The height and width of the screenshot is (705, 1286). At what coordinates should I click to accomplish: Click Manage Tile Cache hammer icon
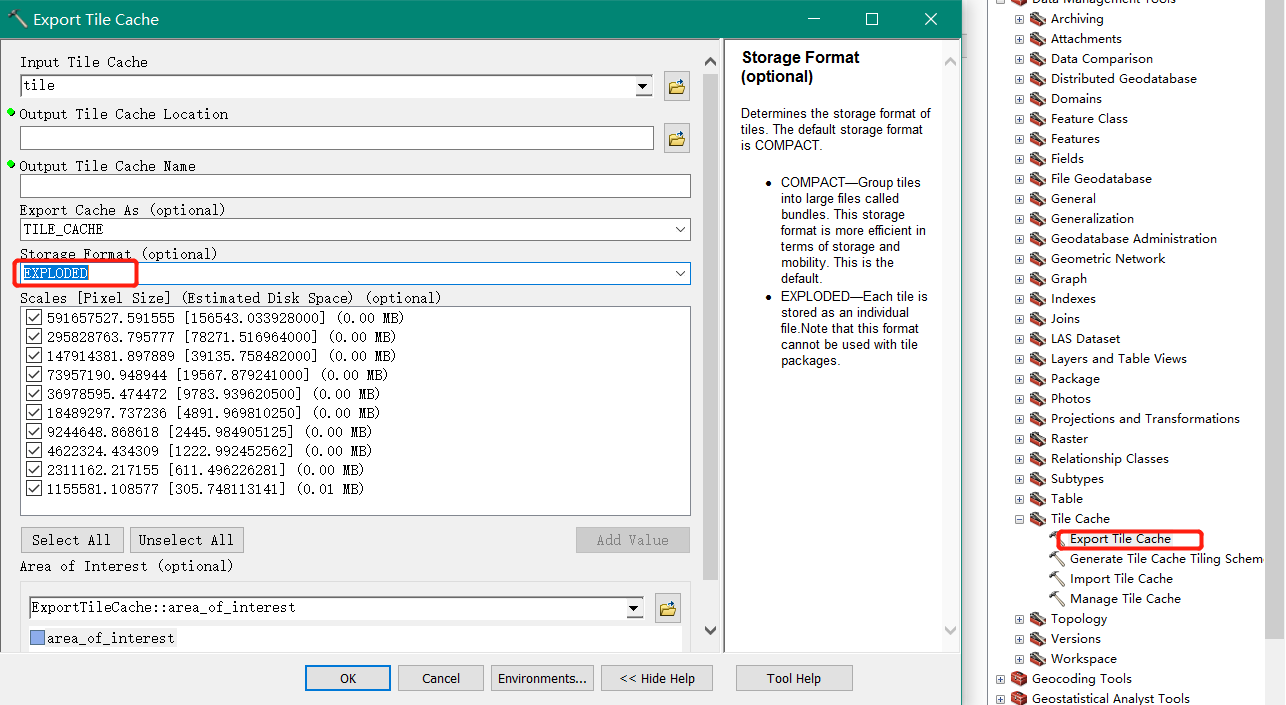pyautogui.click(x=1058, y=599)
